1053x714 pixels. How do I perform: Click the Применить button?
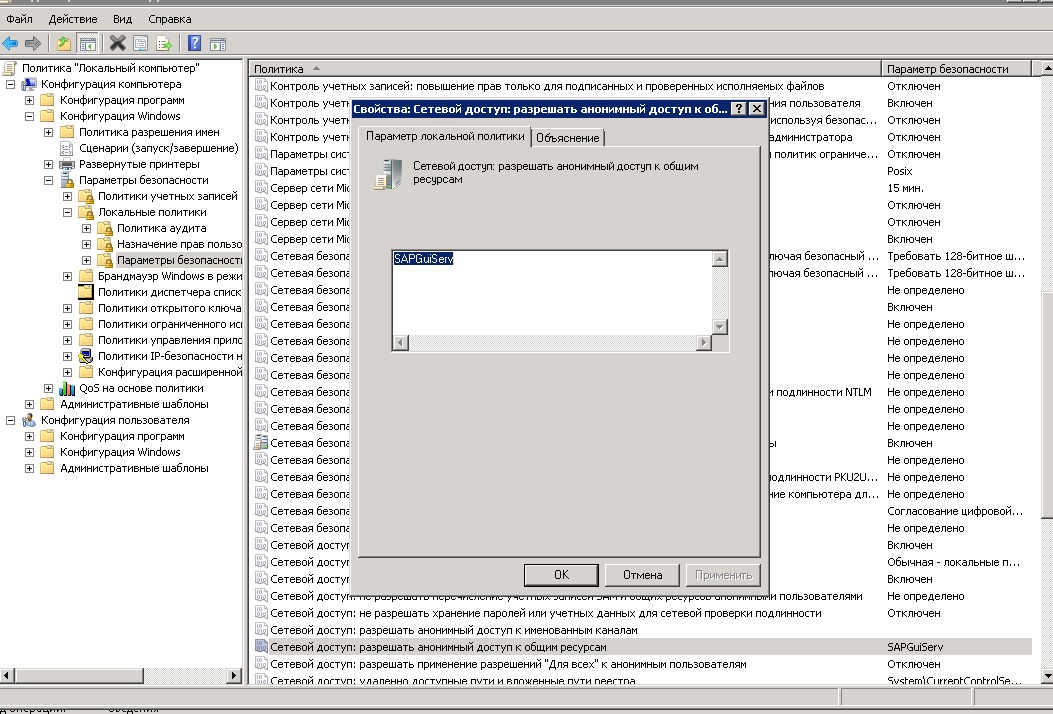click(723, 575)
